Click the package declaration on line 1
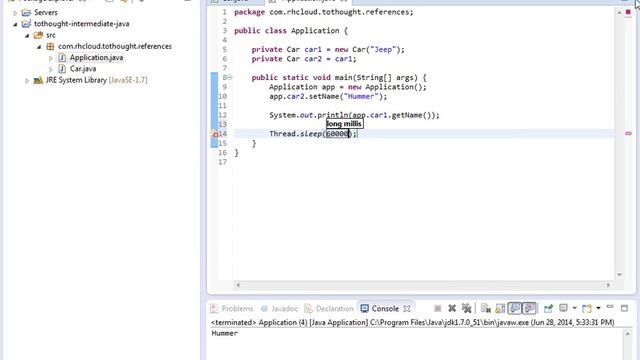 tap(324, 12)
